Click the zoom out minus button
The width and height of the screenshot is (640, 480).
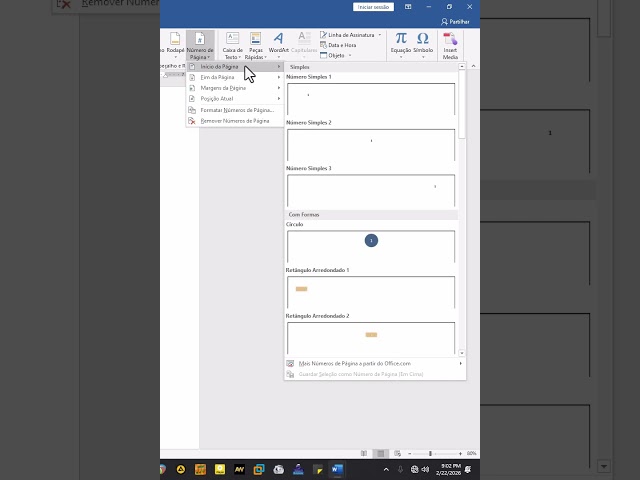(409, 453)
